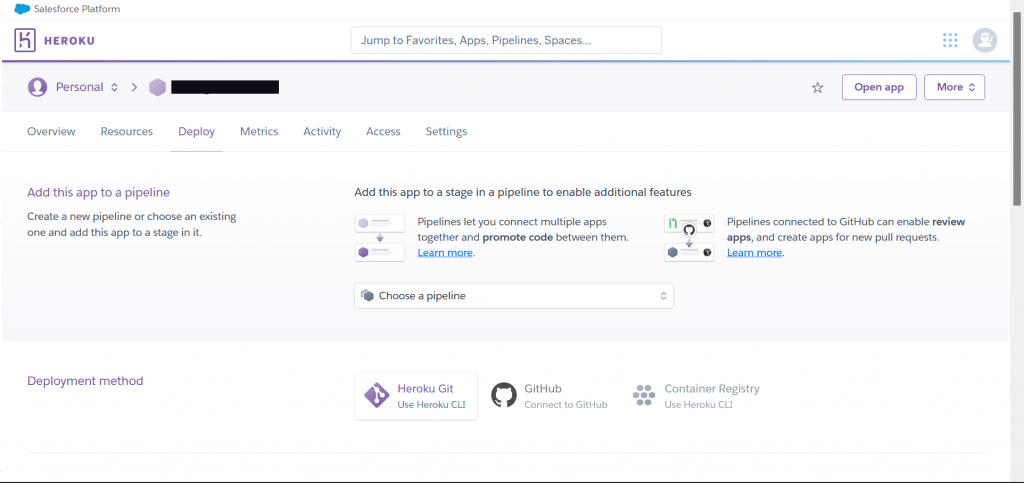This screenshot has width=1024, height=483.
Task: Click the GitHub review apps illustration
Action: (x=689, y=238)
